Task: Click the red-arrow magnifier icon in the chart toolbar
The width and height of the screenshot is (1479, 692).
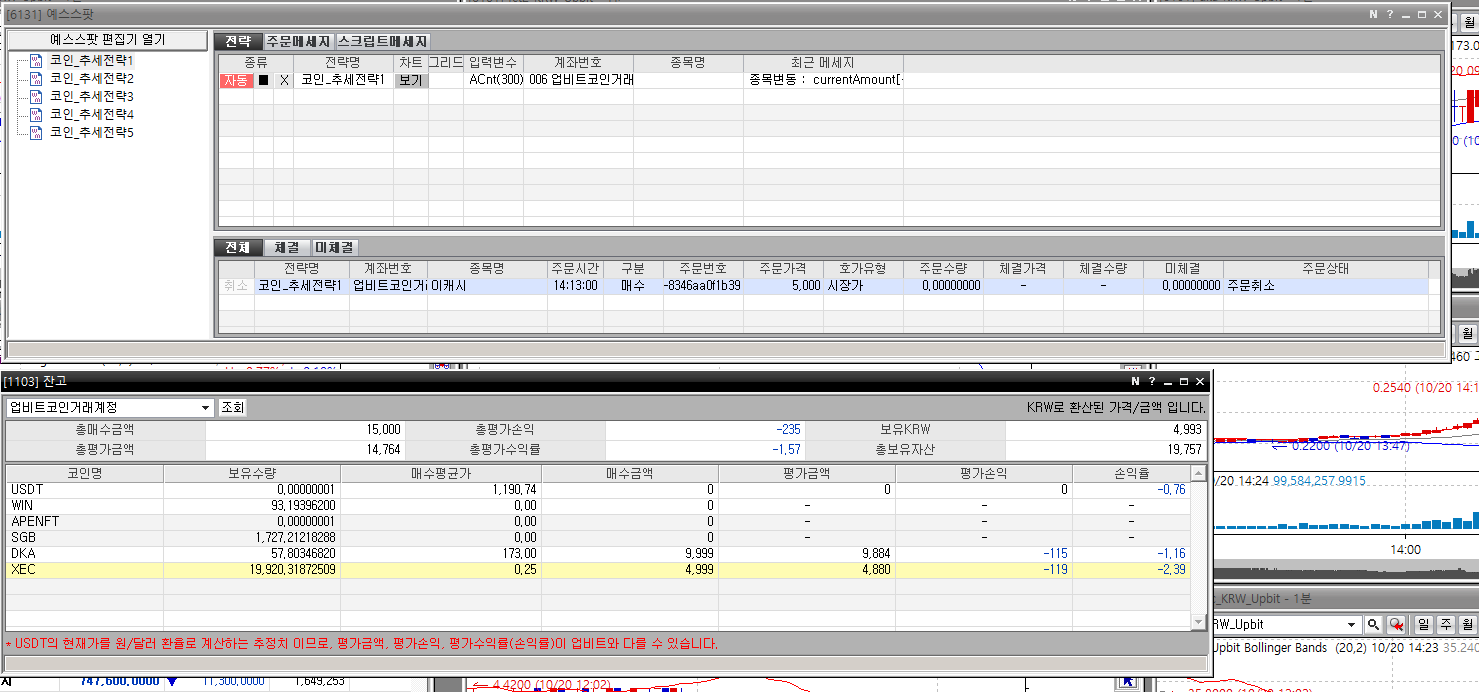Action: pos(1395,624)
